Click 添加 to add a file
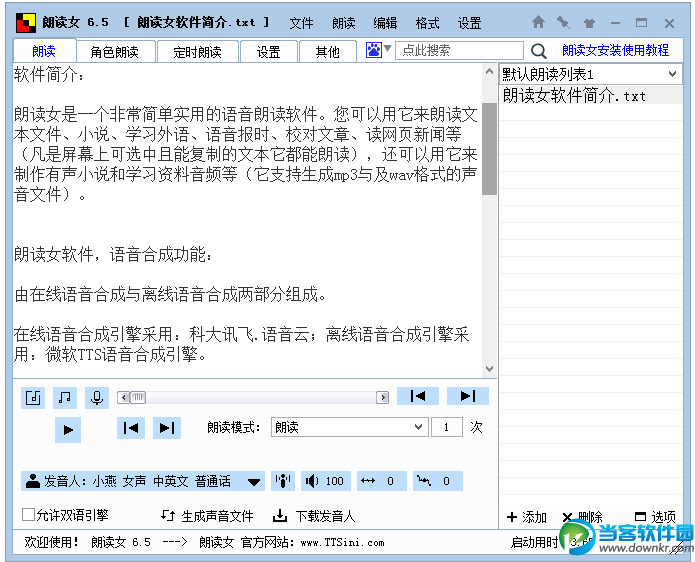695x562 pixels. pos(527,517)
